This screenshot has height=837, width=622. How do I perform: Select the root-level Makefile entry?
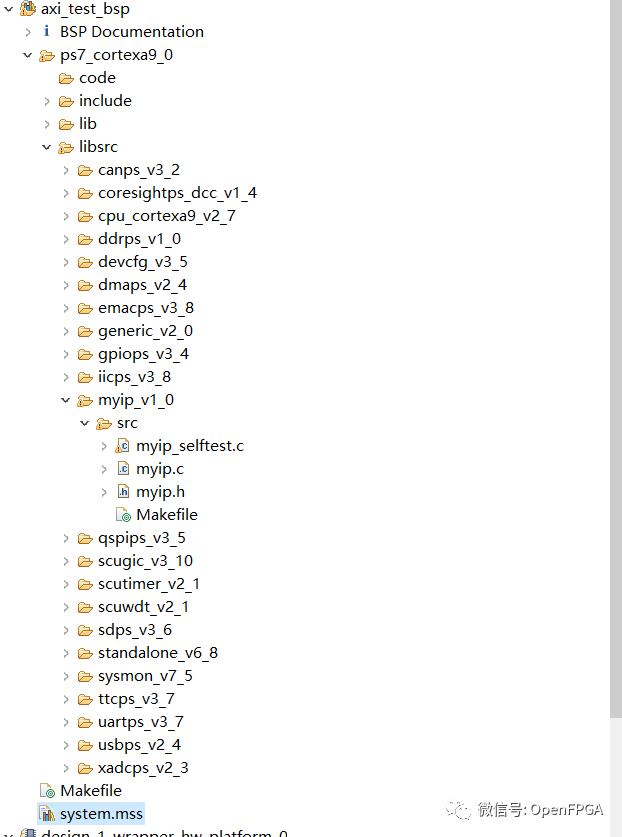click(x=90, y=791)
